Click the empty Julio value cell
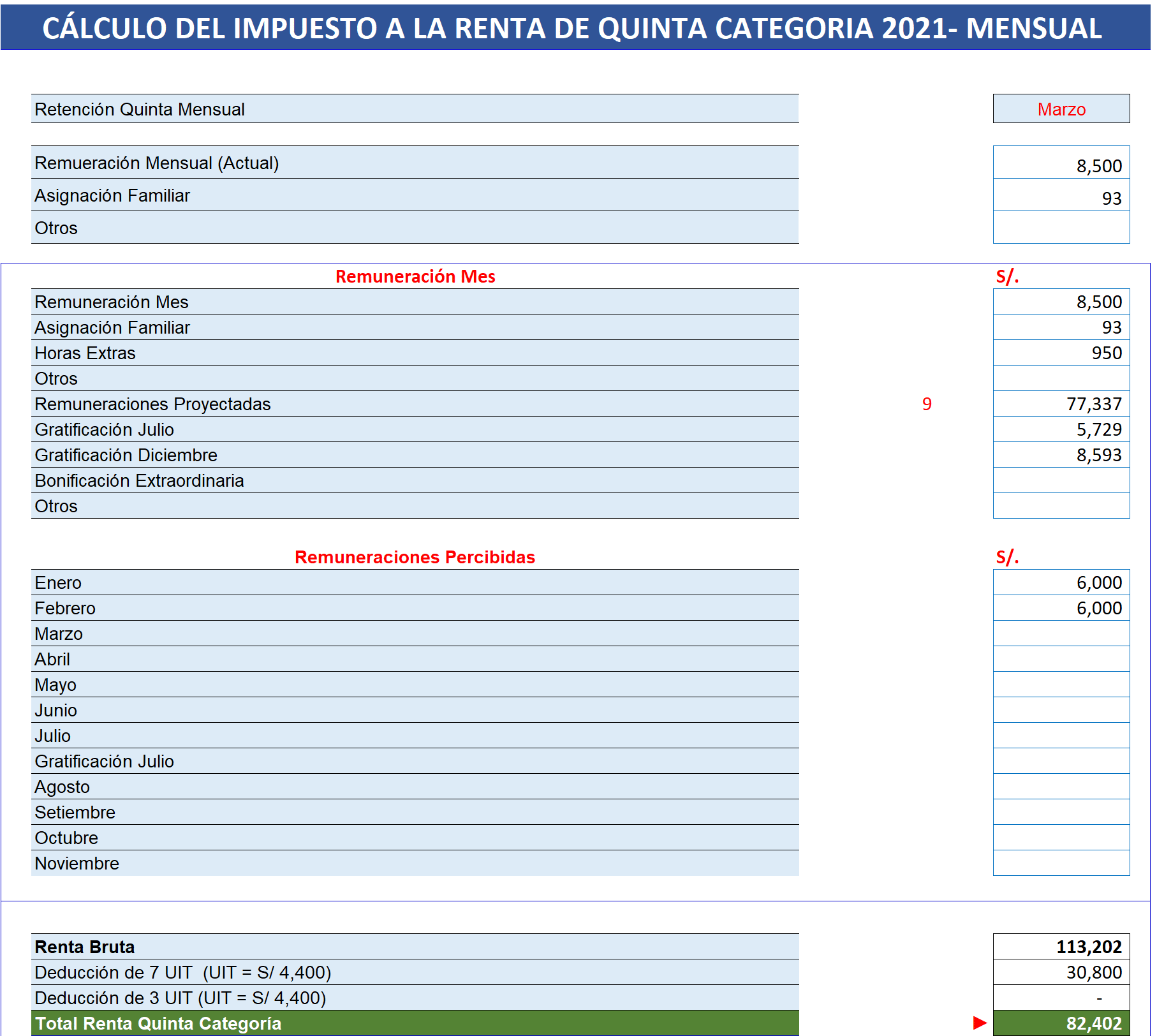 [x=1061, y=736]
